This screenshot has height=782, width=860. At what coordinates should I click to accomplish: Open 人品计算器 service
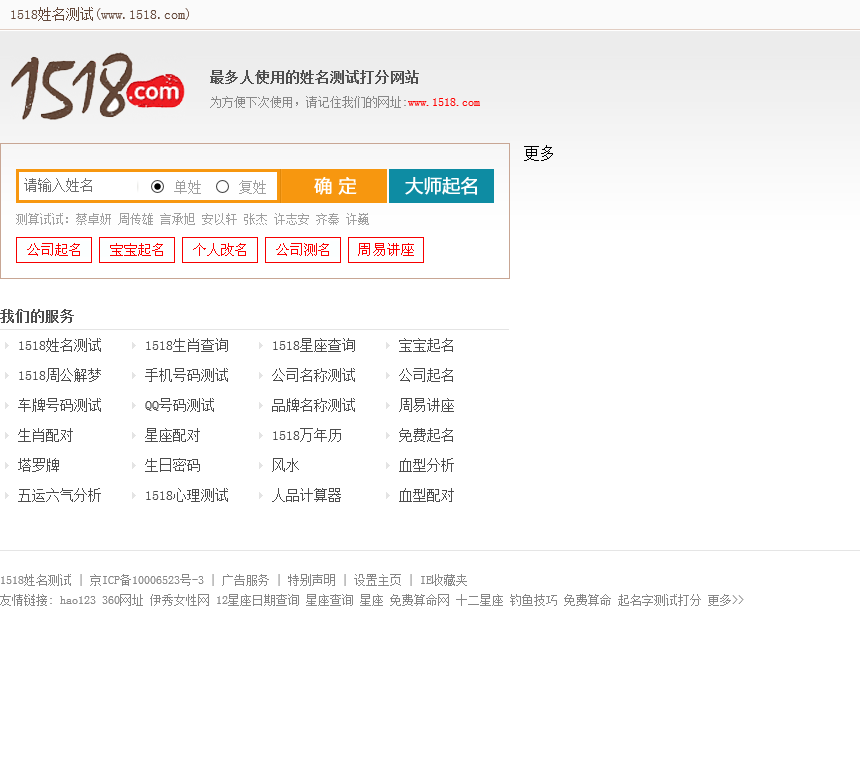[307, 496]
